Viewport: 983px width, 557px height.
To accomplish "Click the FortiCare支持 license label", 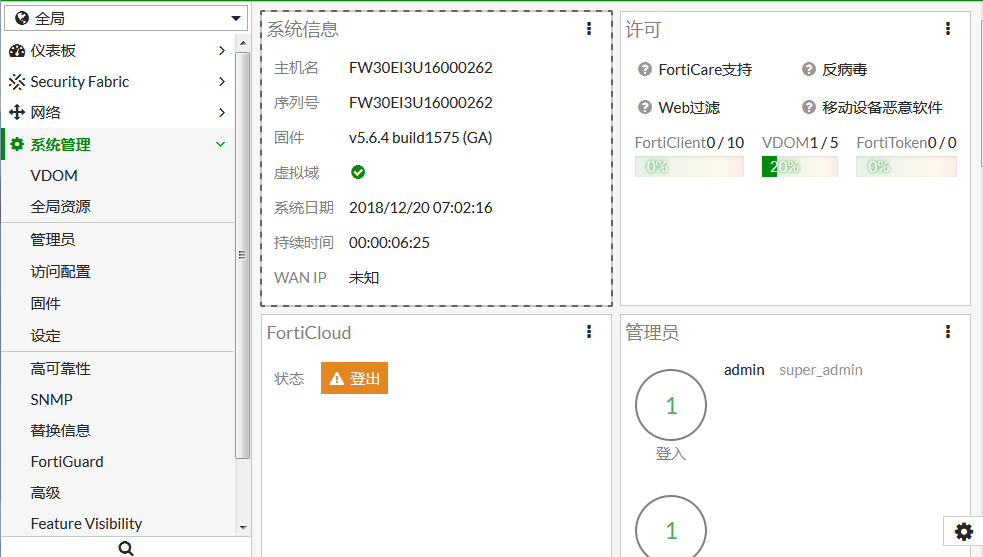I will click(705, 70).
